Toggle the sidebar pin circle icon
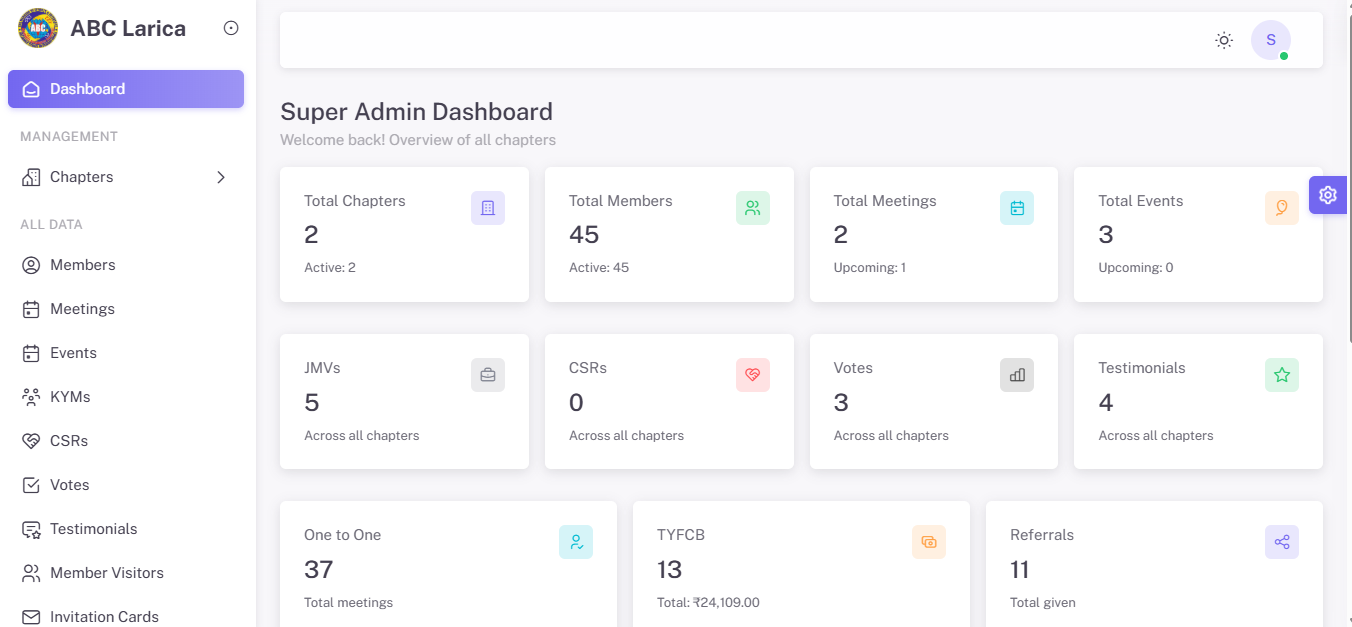 point(231,28)
